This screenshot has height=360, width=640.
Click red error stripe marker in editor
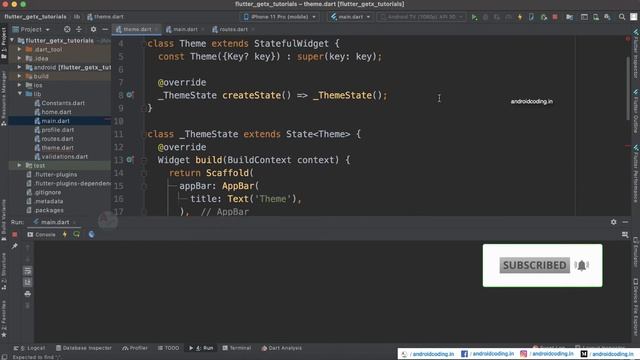(x=628, y=146)
